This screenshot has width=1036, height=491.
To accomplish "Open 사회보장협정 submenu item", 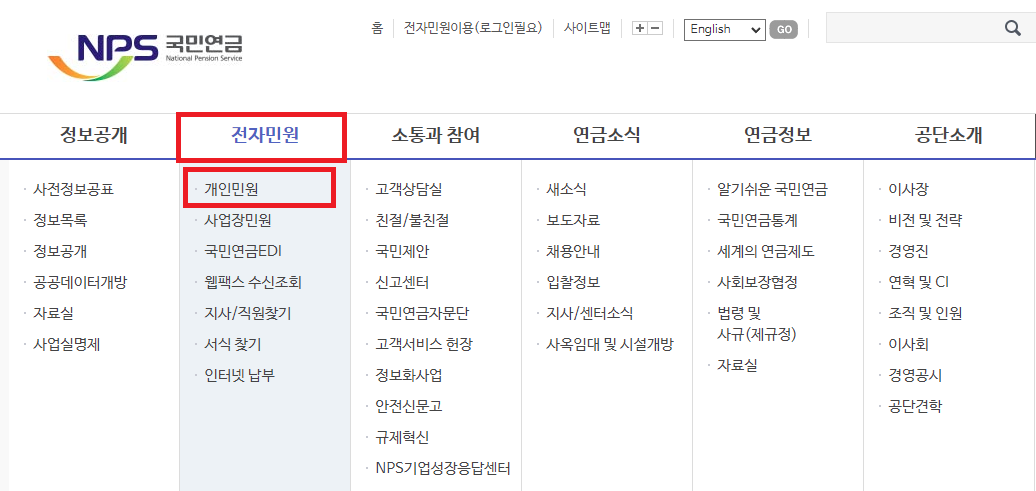I will 758,283.
